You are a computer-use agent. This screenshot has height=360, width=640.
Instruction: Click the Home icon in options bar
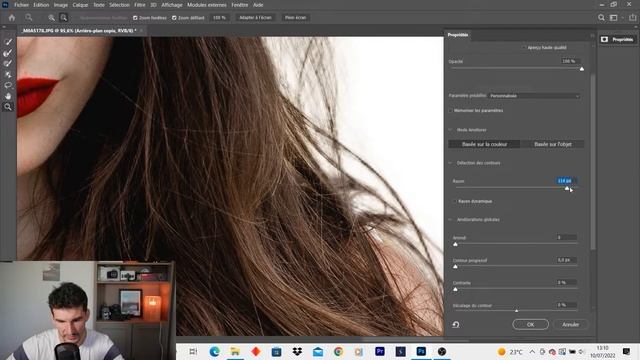point(12,18)
